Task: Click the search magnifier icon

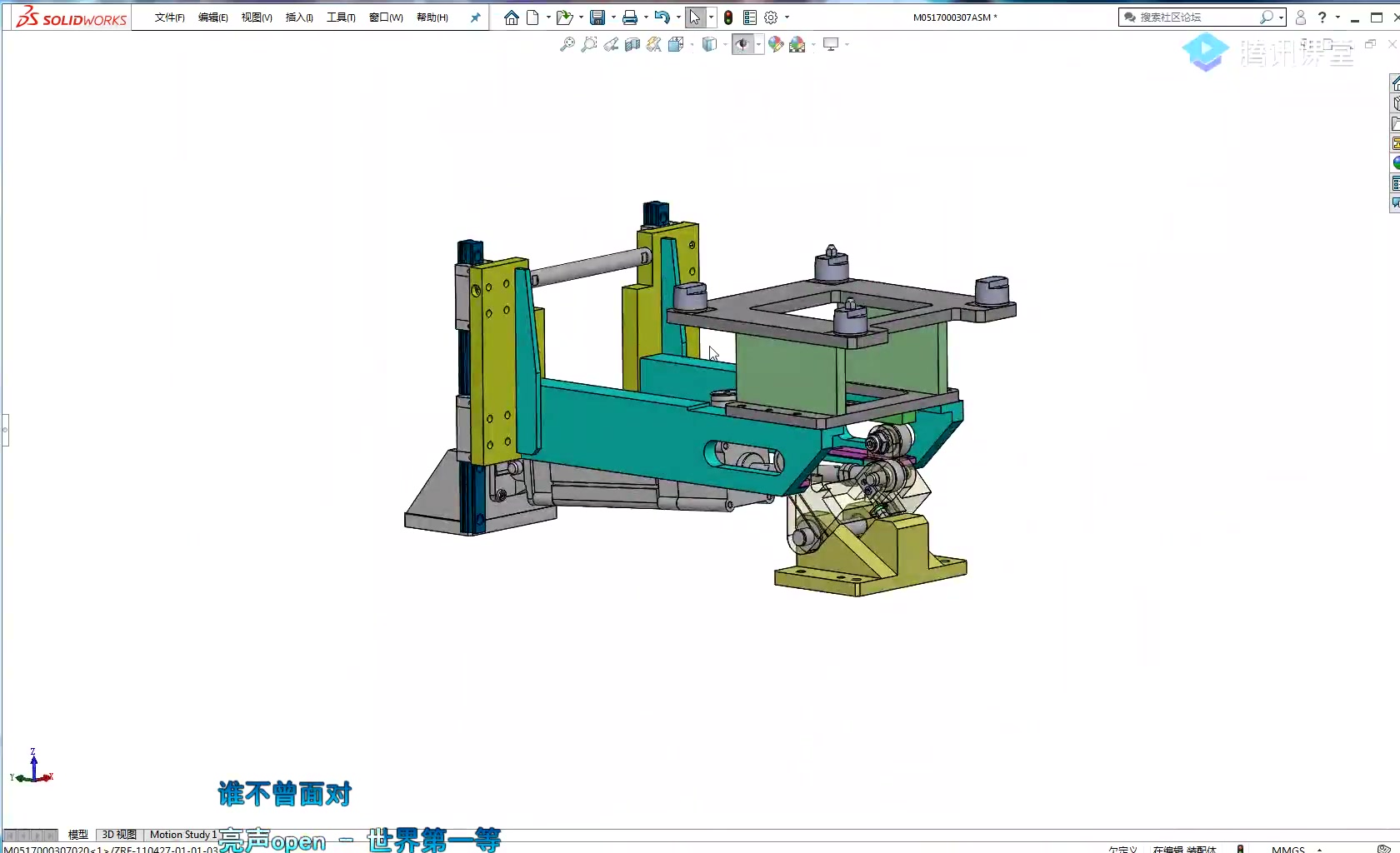Action: [1267, 17]
